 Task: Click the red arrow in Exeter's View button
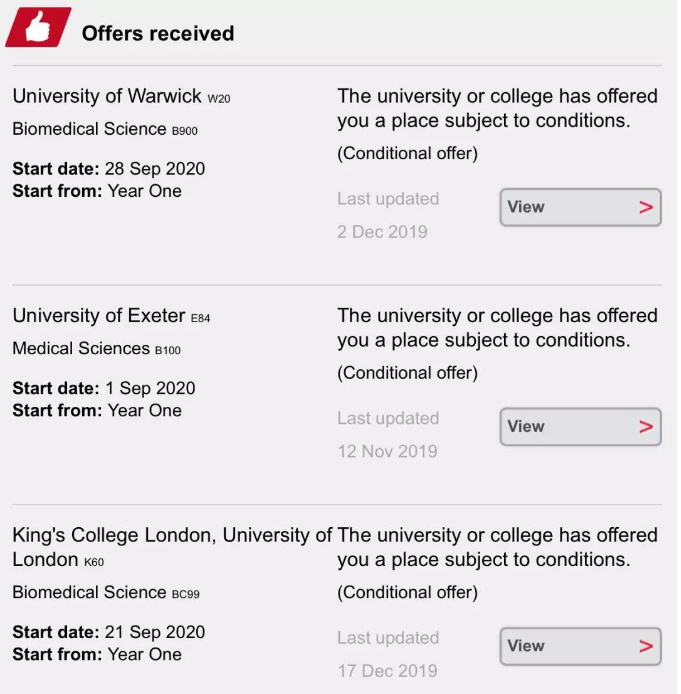click(x=646, y=427)
